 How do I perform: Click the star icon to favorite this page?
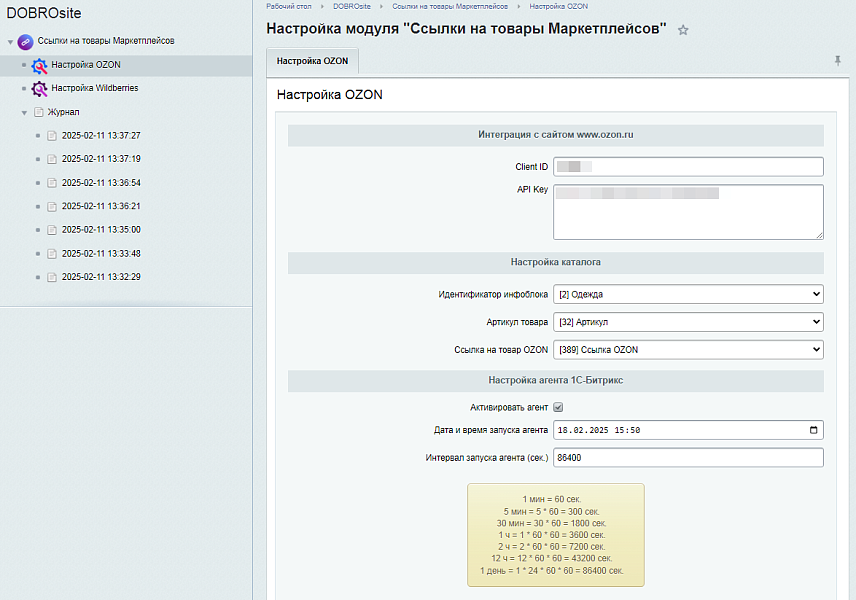point(684,31)
